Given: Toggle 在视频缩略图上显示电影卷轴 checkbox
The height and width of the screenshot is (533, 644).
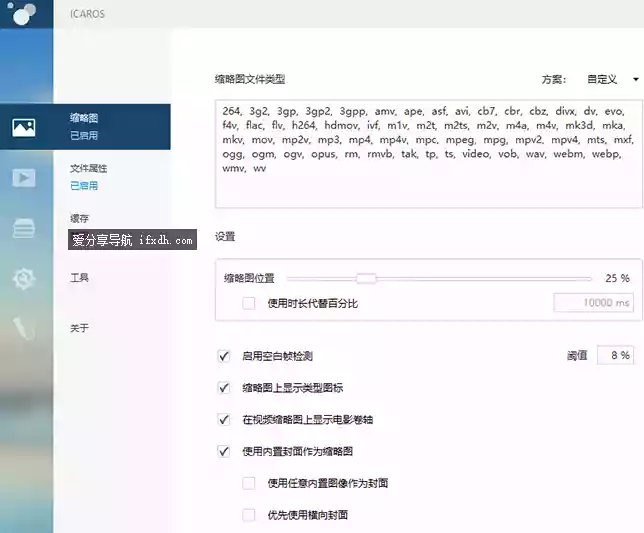Looking at the screenshot, I should point(224,420).
